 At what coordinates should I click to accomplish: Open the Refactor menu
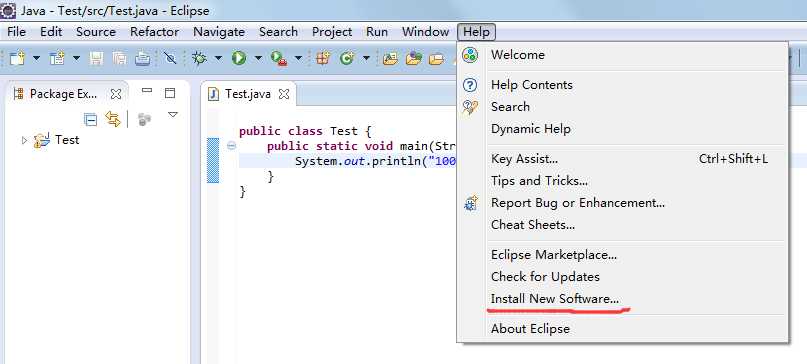[x=154, y=32]
